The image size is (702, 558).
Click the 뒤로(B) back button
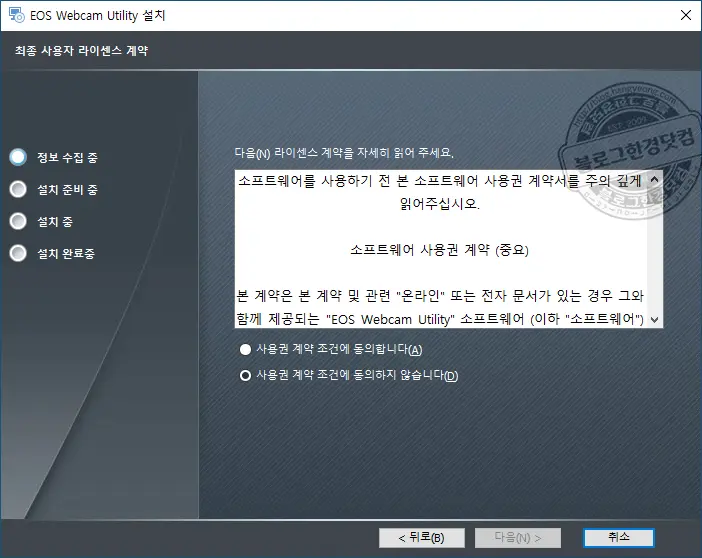coord(421,537)
